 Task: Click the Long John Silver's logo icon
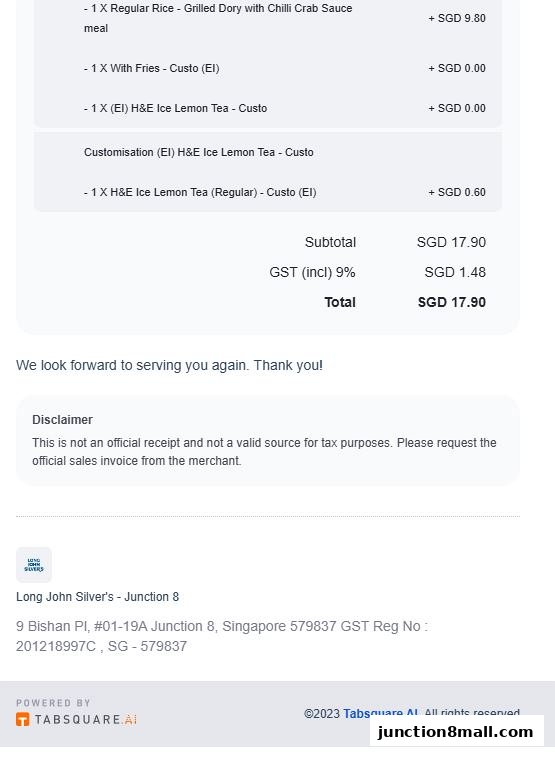pyautogui.click(x=34, y=564)
